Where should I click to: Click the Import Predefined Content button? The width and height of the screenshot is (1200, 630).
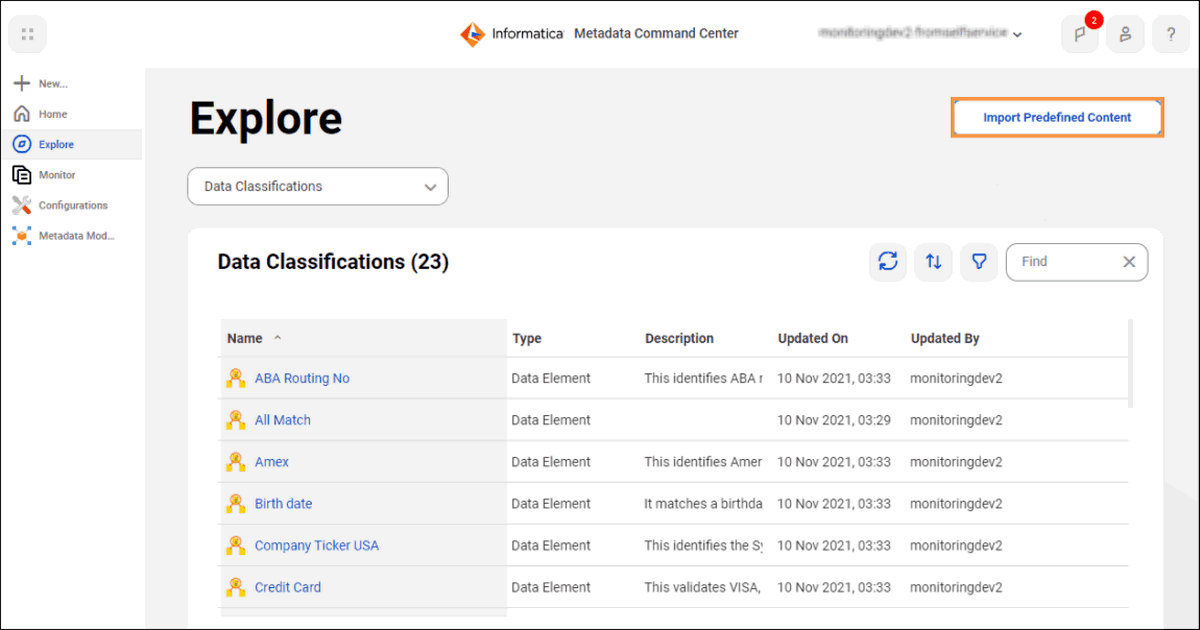tap(1057, 117)
